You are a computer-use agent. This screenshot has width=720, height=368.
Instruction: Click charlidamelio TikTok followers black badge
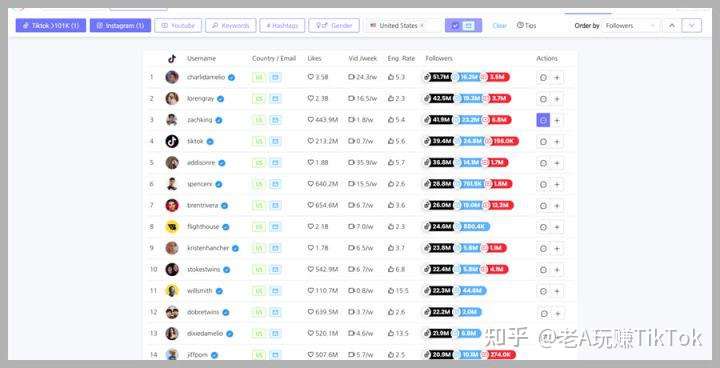(439, 77)
